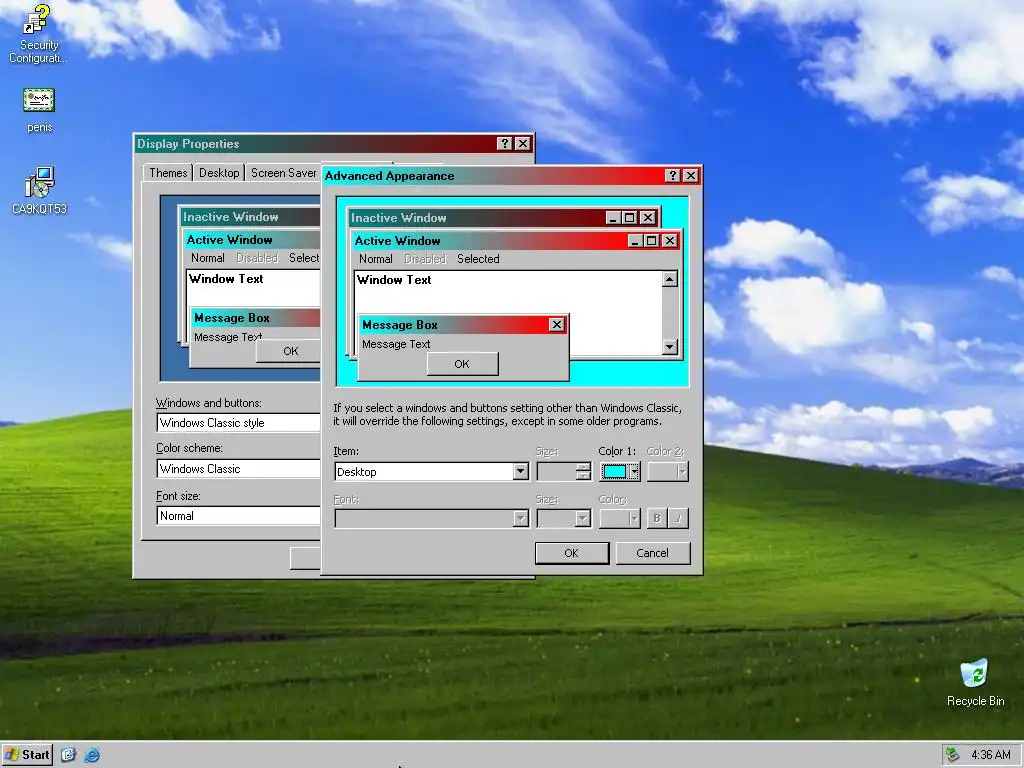Image resolution: width=1024 pixels, height=768 pixels.
Task: Open the Color scheme dropdown in Display Properties
Action: [x=238, y=469]
